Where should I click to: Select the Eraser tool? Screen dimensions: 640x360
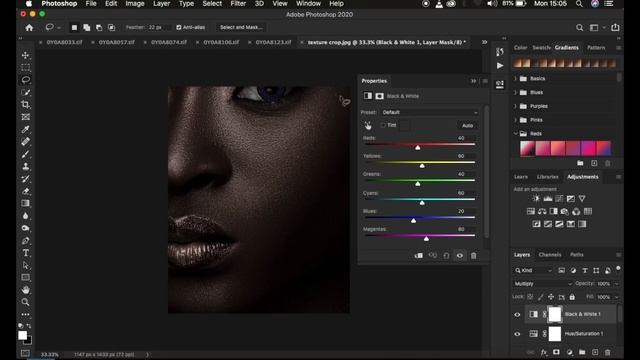tap(25, 191)
